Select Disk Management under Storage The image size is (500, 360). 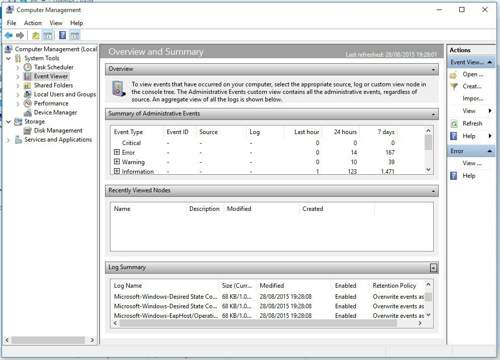[58, 130]
